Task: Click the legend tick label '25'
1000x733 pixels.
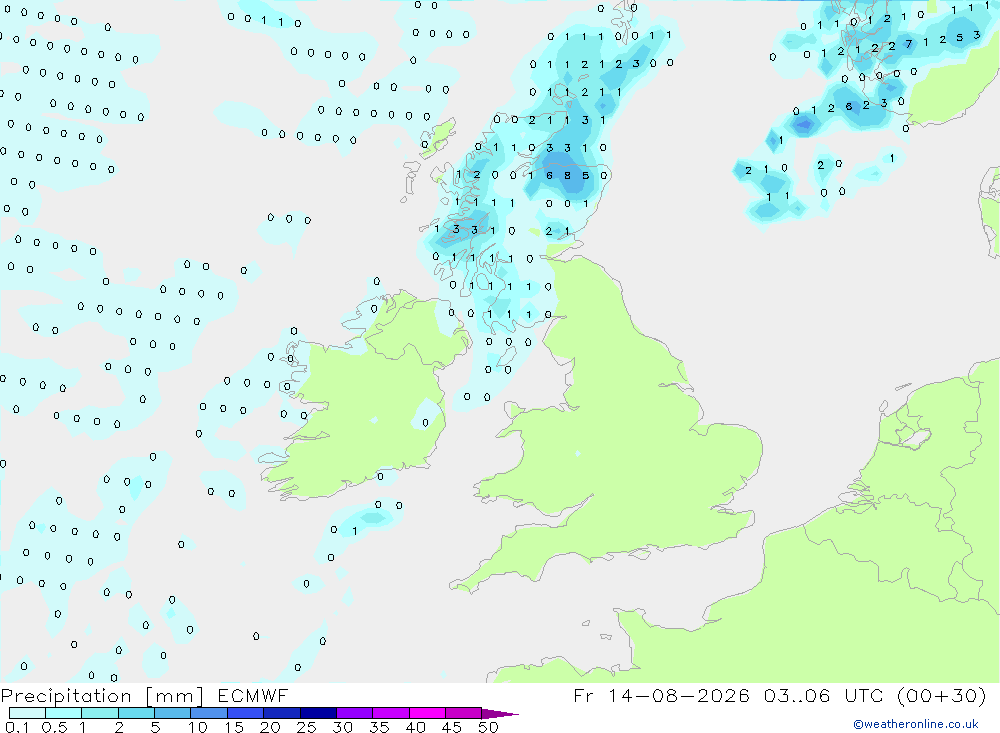Action: click(x=306, y=727)
